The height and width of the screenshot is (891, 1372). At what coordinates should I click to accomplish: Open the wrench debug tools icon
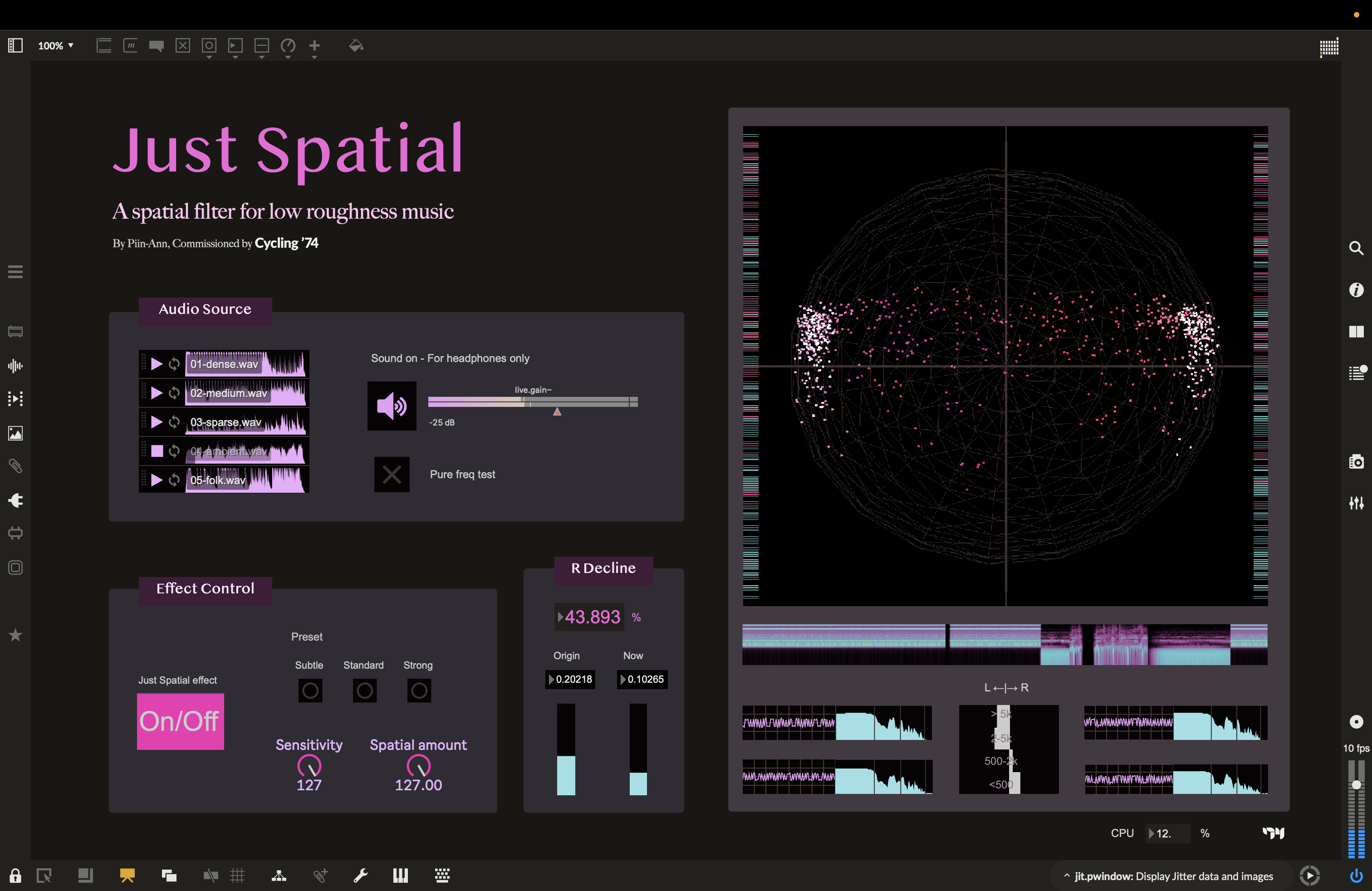point(361,876)
